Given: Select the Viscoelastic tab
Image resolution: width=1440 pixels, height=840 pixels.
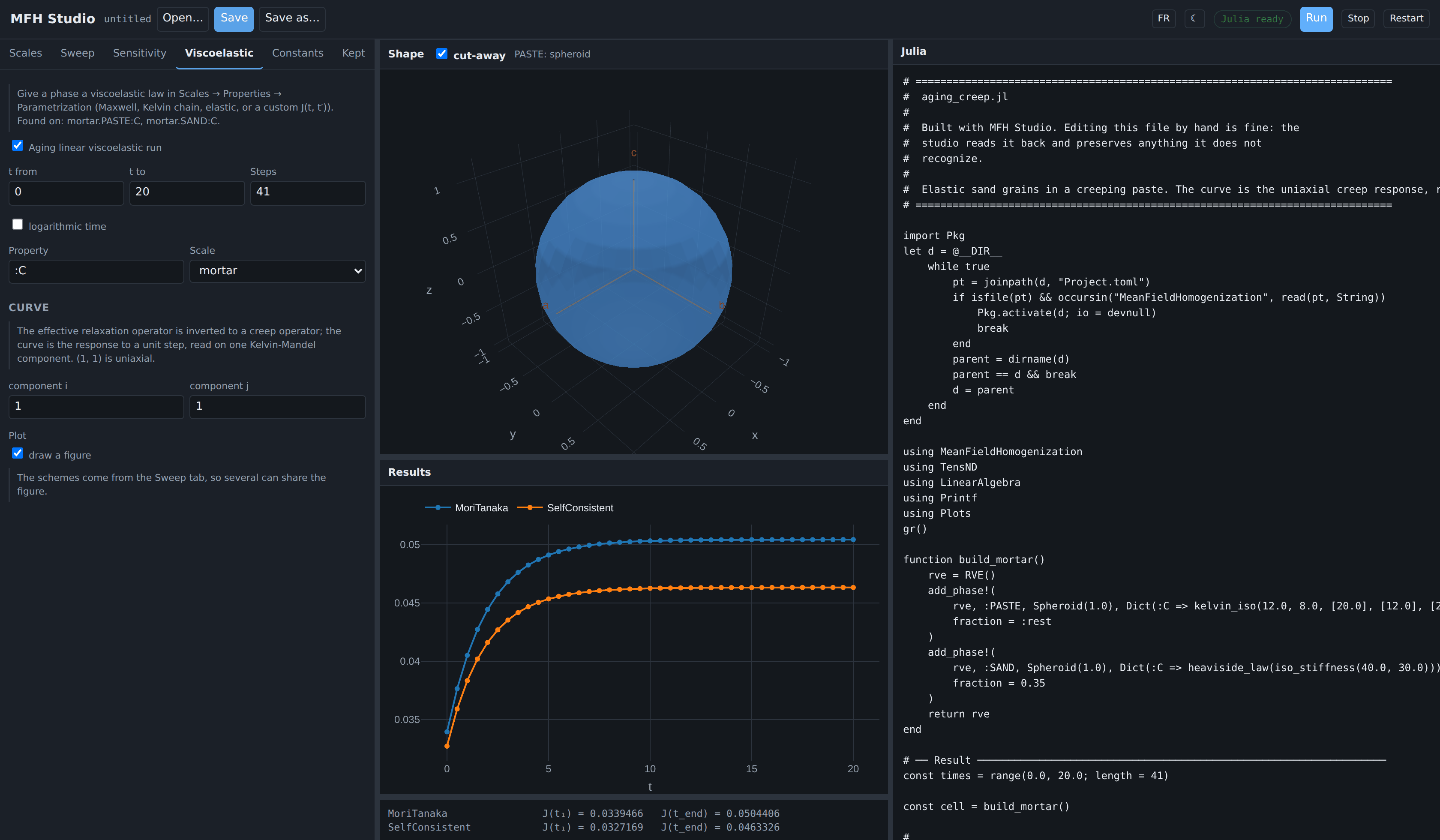Looking at the screenshot, I should click(x=219, y=53).
